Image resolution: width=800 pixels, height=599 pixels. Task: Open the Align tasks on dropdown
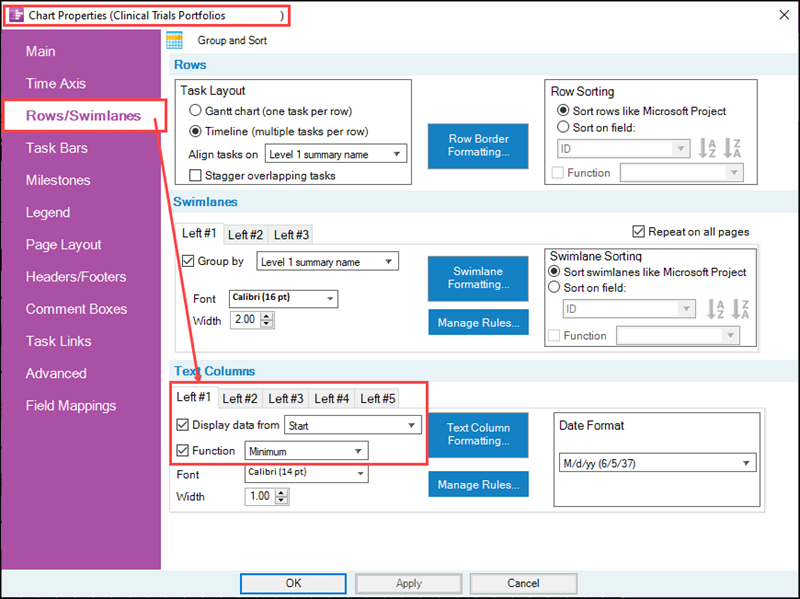click(x=336, y=154)
